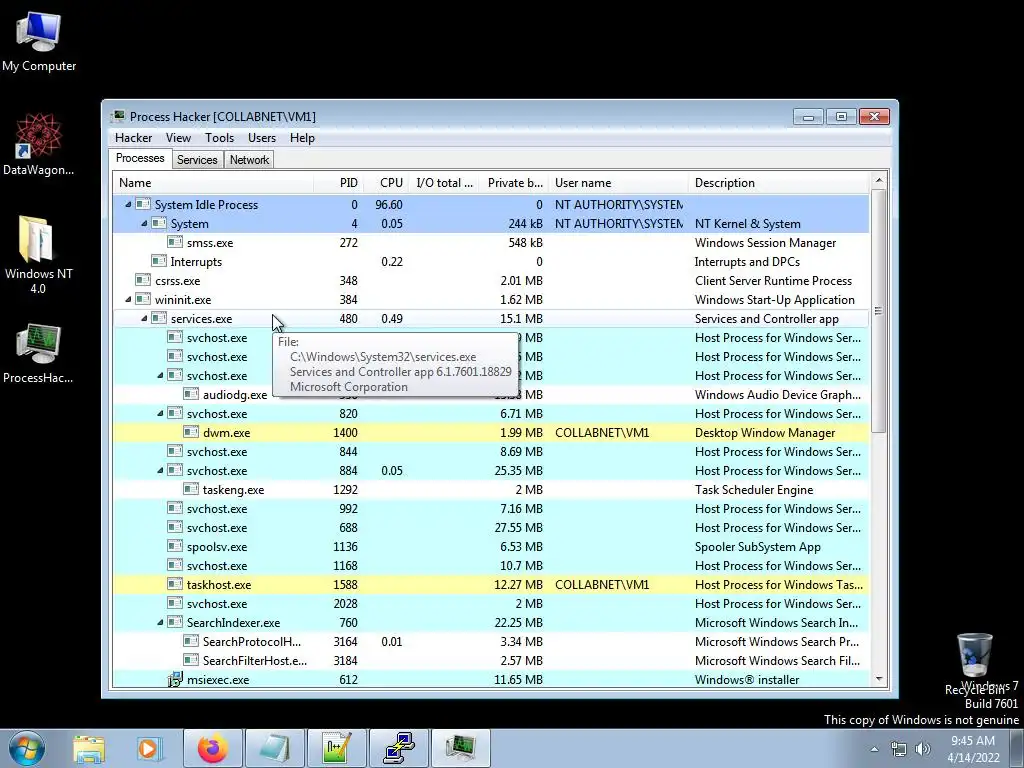Sort by the Description column header
The height and width of the screenshot is (768, 1024).
(x=779, y=183)
